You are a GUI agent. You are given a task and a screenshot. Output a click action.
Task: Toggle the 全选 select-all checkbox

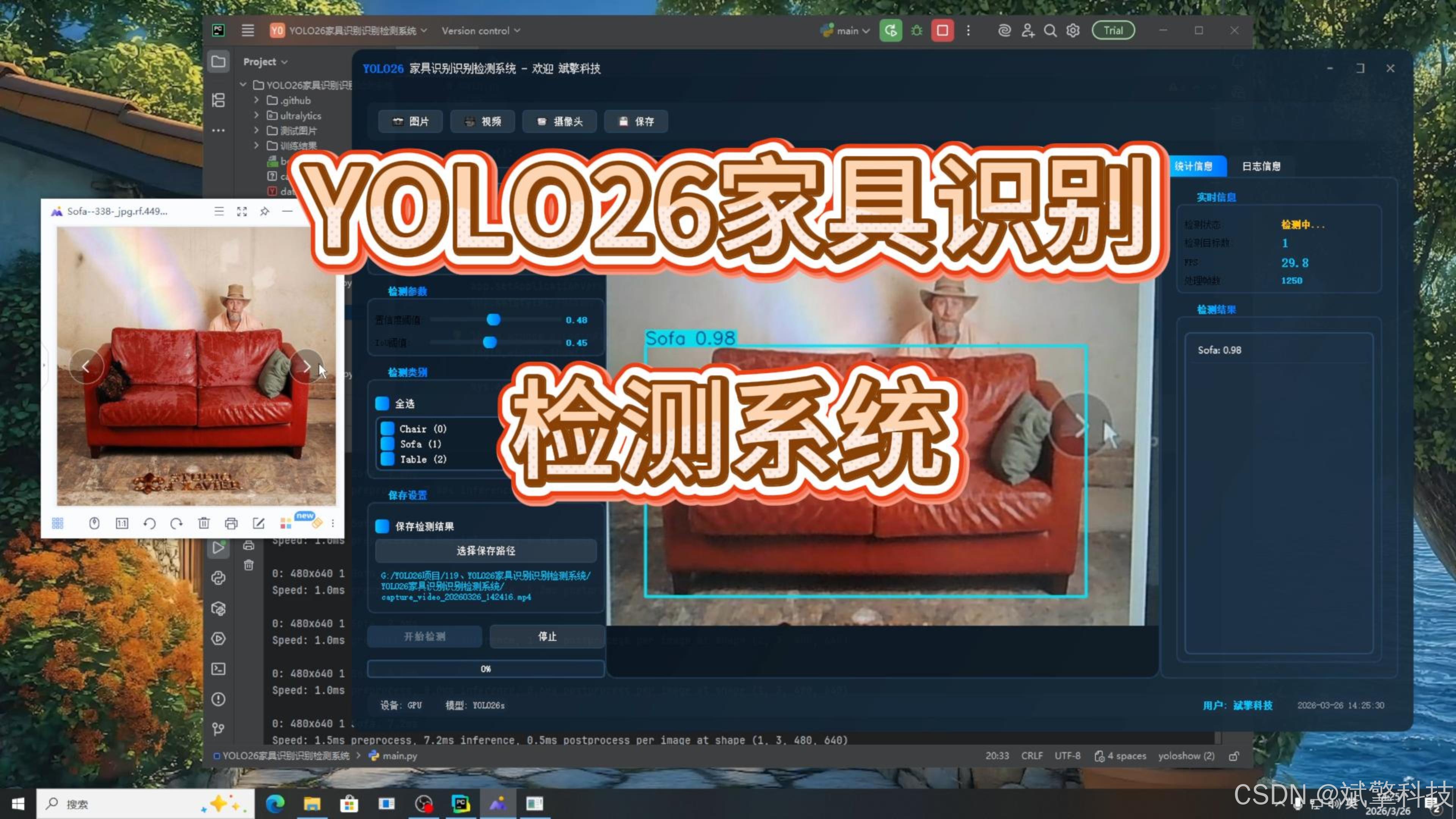pos(382,403)
